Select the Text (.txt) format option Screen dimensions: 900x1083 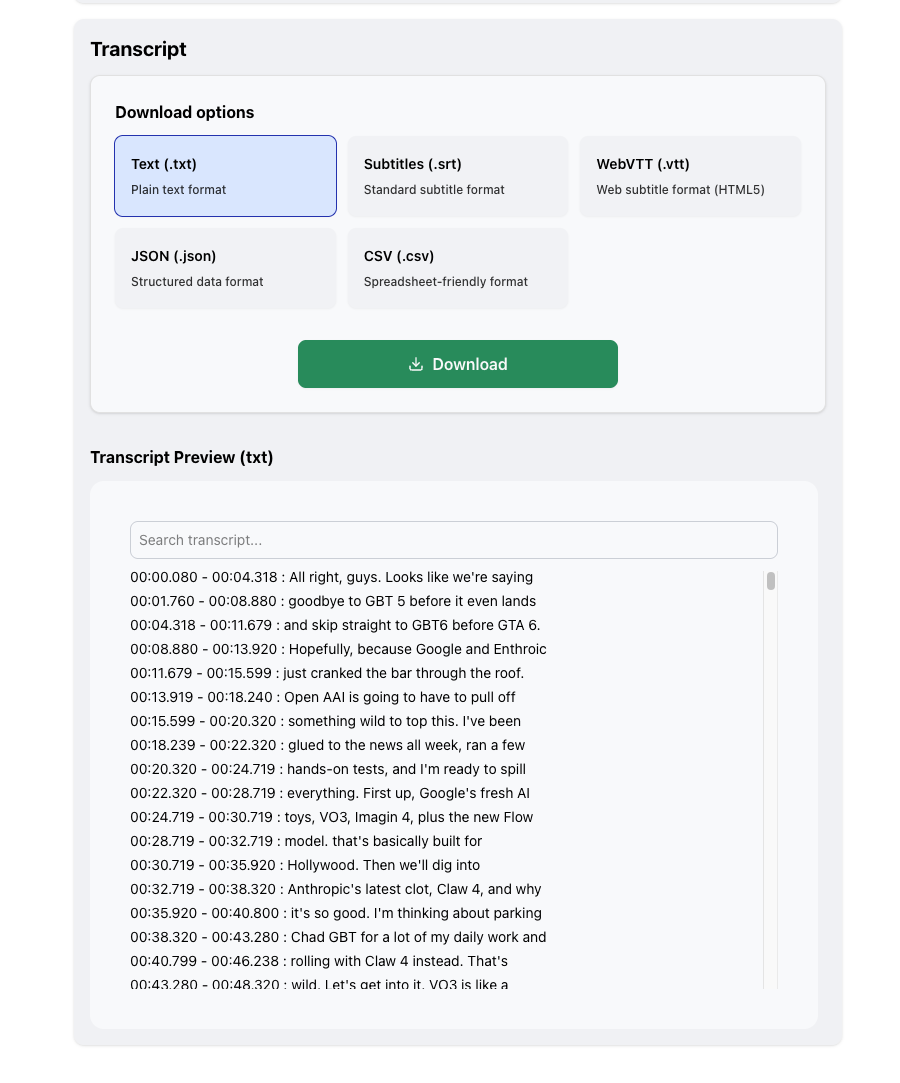click(x=225, y=176)
